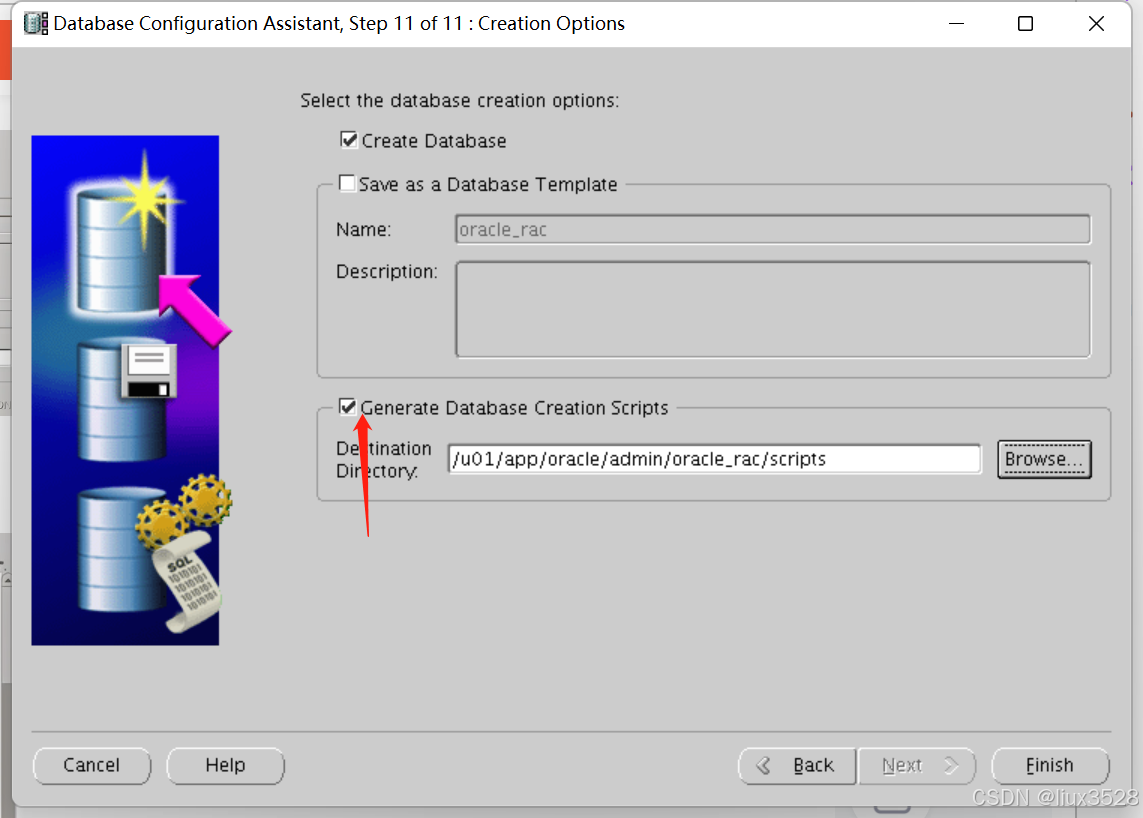Image resolution: width=1143 pixels, height=818 pixels.
Task: Maximize the Database Configuration Assistant window
Action: click(x=1025, y=23)
